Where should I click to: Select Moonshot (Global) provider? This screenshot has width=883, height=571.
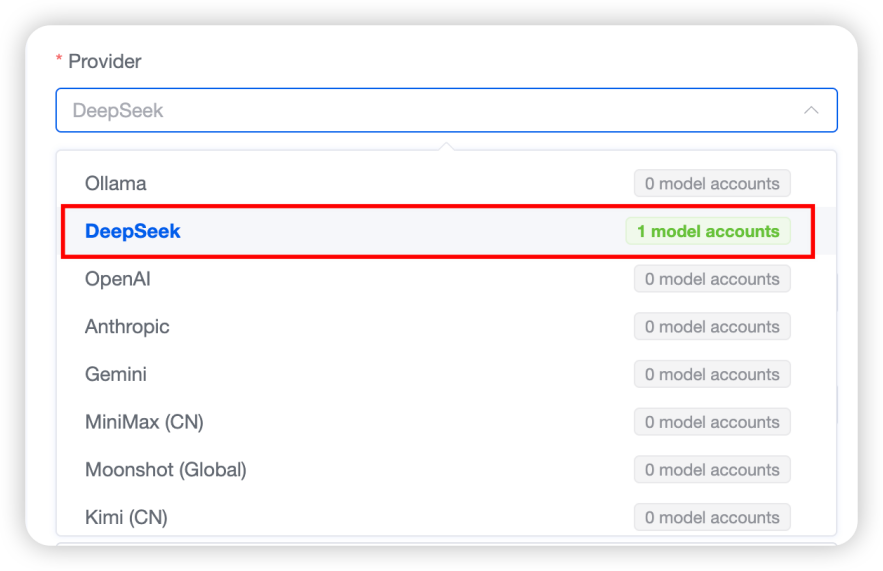pyautogui.click(x=165, y=470)
